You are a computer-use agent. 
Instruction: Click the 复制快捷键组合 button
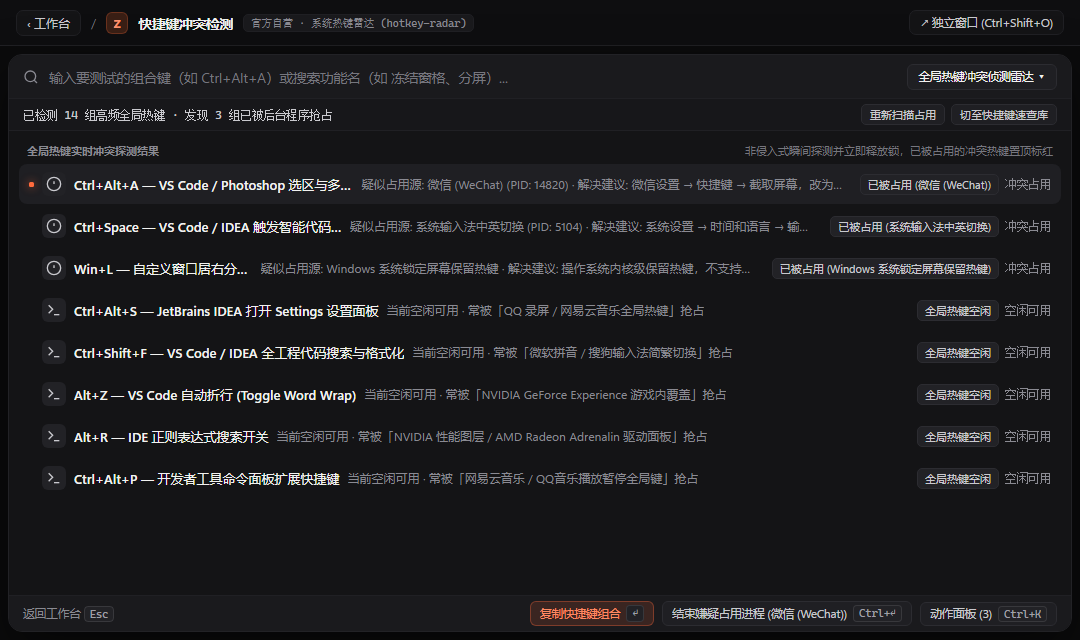(592, 613)
